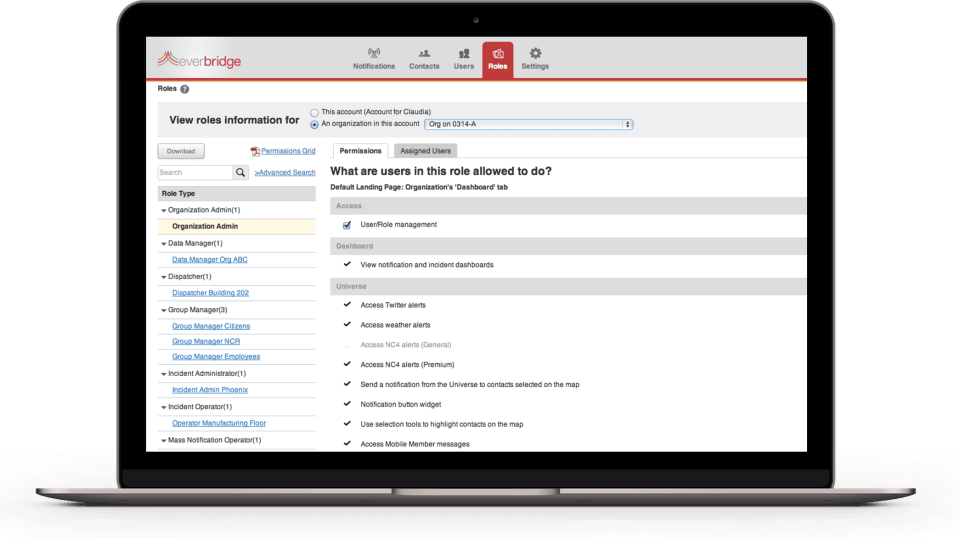
Task: Open the Group Manager Employees role
Action: [216, 357]
